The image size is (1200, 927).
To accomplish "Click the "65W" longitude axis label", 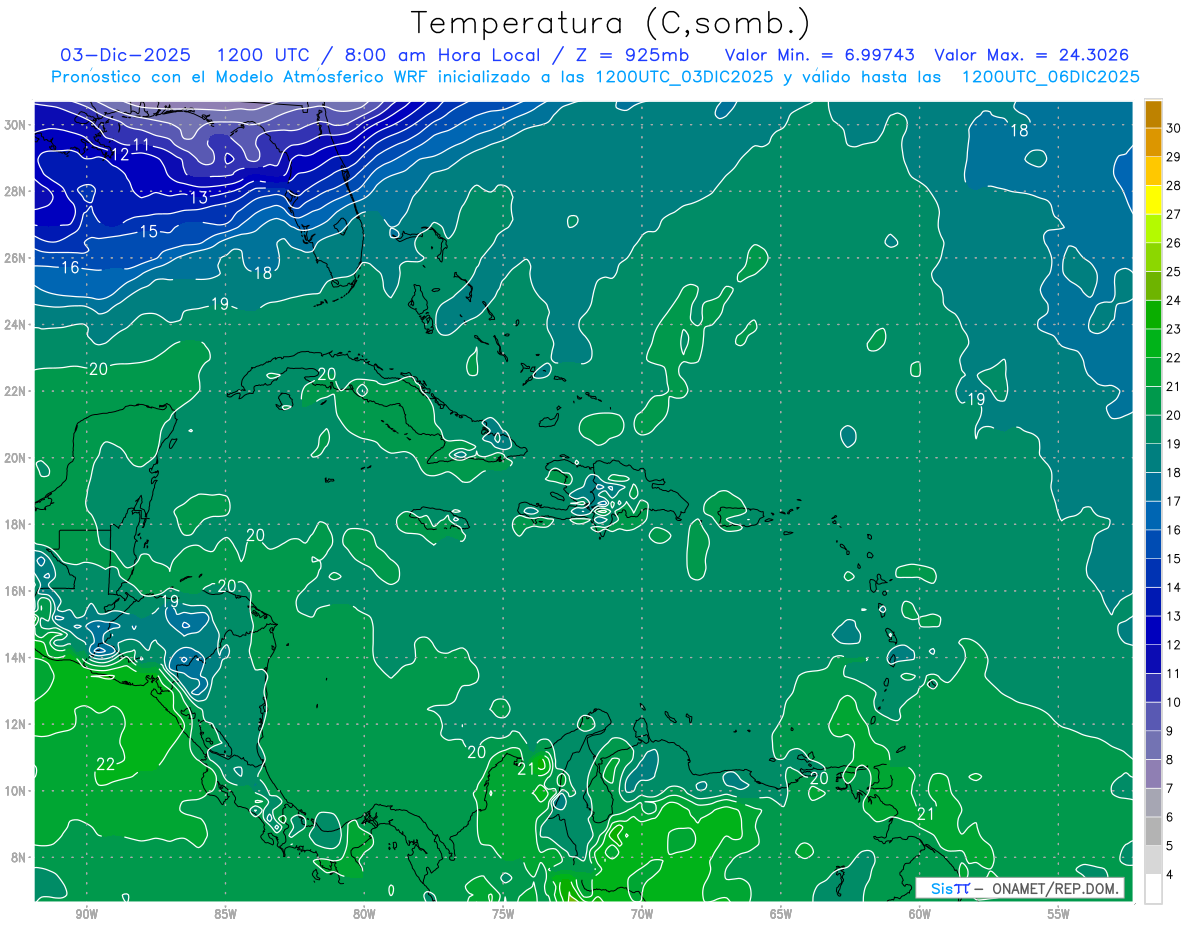I will coord(781,915).
